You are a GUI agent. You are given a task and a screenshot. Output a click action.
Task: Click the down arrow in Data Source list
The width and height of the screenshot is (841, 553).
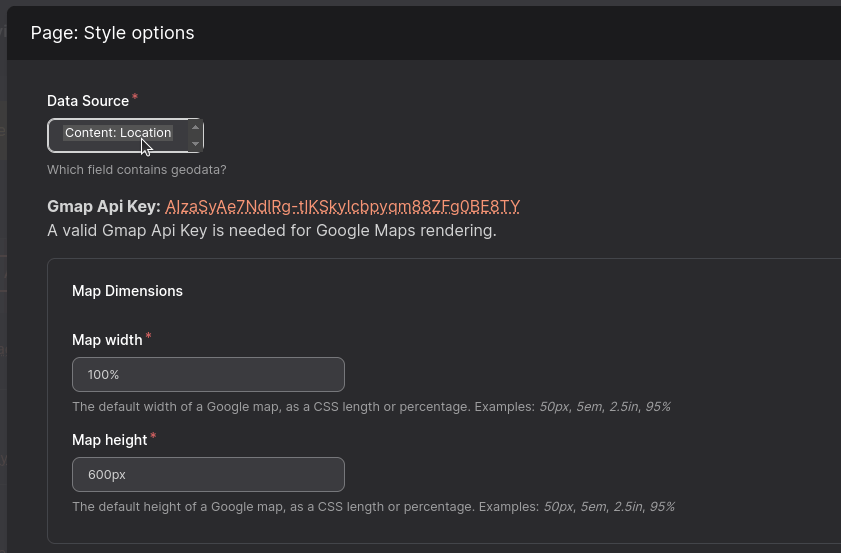pyautogui.click(x=195, y=144)
